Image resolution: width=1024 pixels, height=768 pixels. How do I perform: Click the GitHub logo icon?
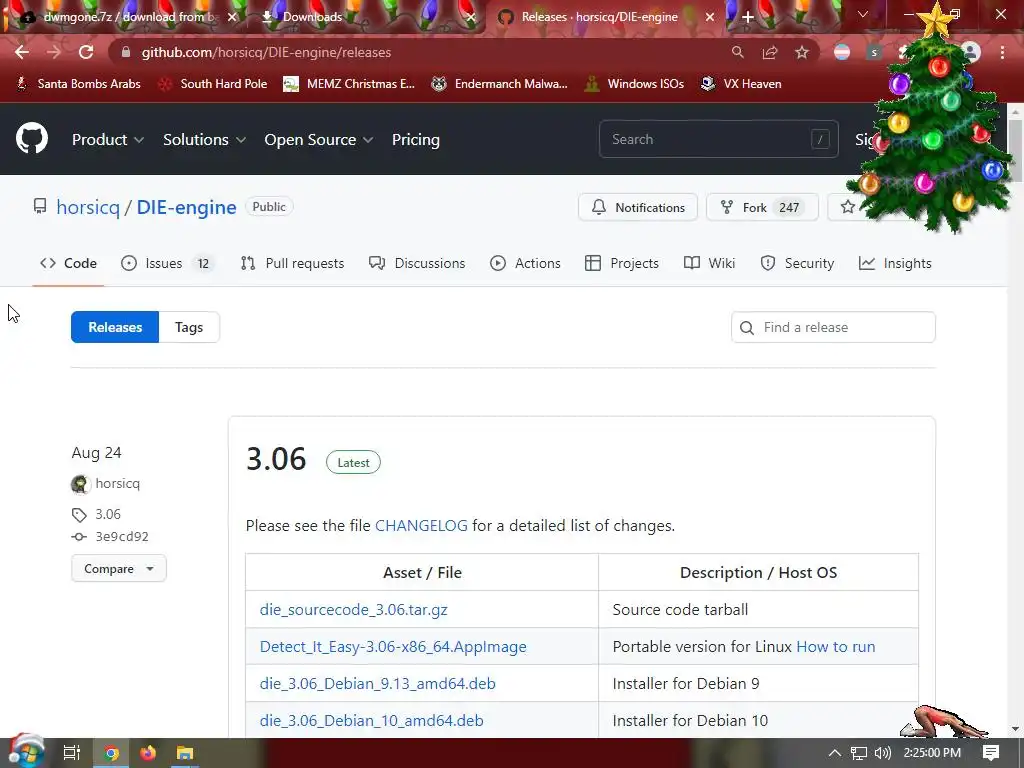click(32, 138)
